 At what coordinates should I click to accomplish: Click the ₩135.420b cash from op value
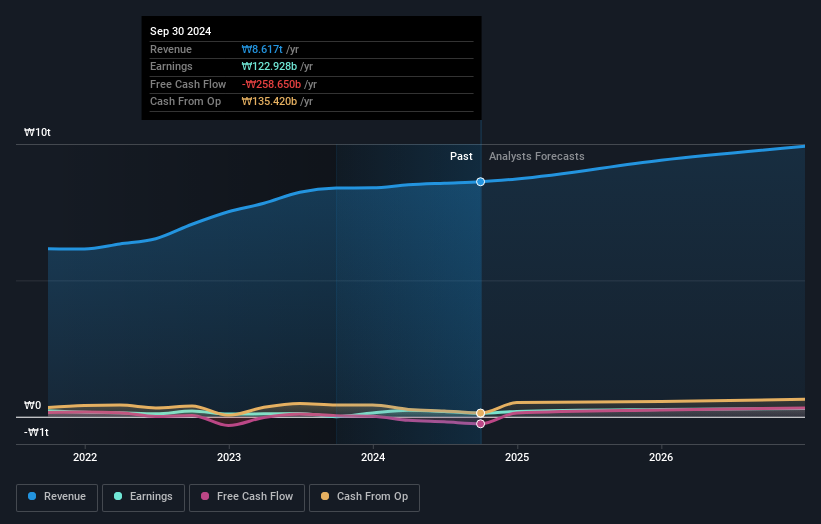pyautogui.click(x=269, y=102)
